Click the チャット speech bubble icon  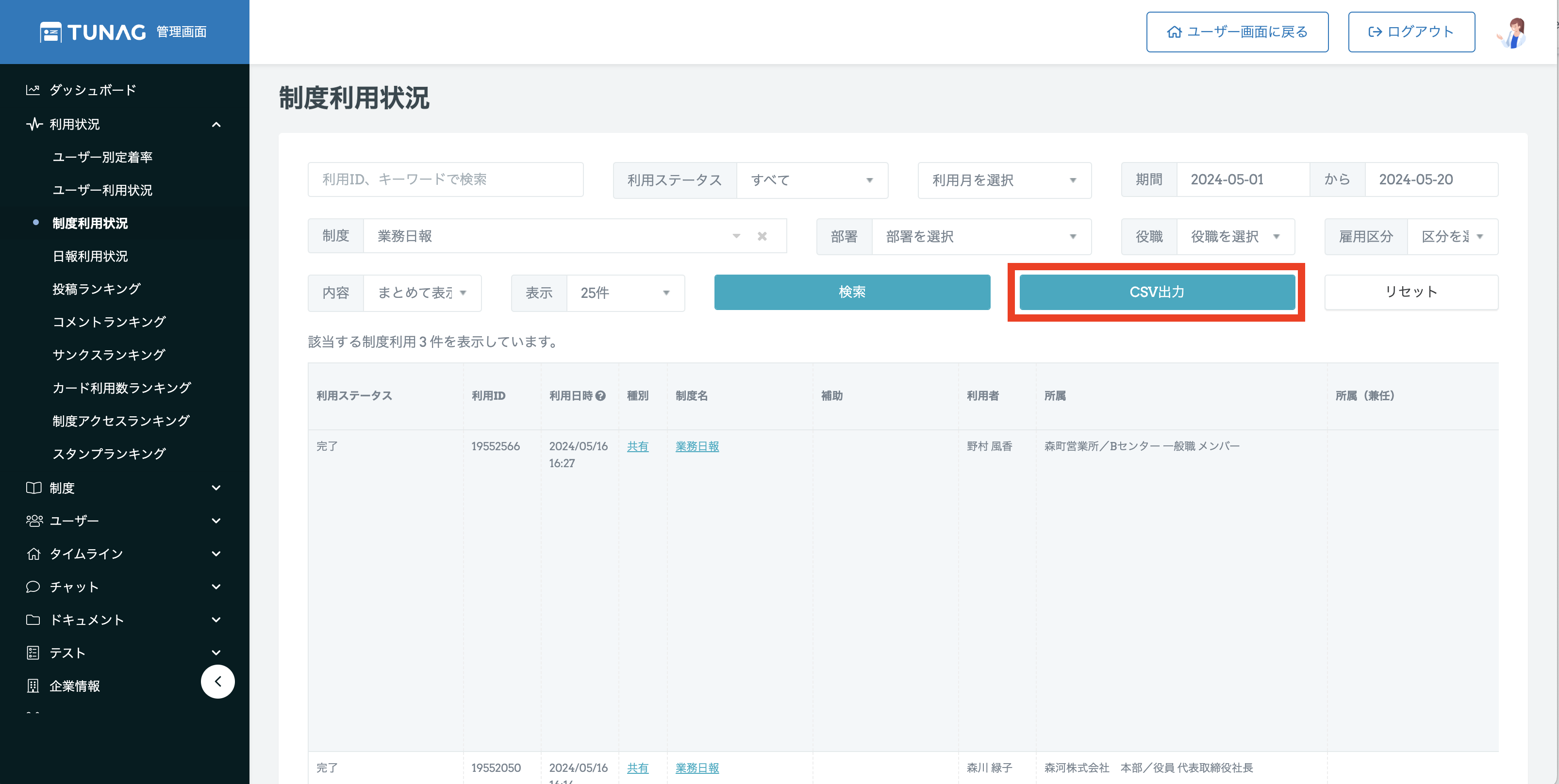tap(33, 587)
